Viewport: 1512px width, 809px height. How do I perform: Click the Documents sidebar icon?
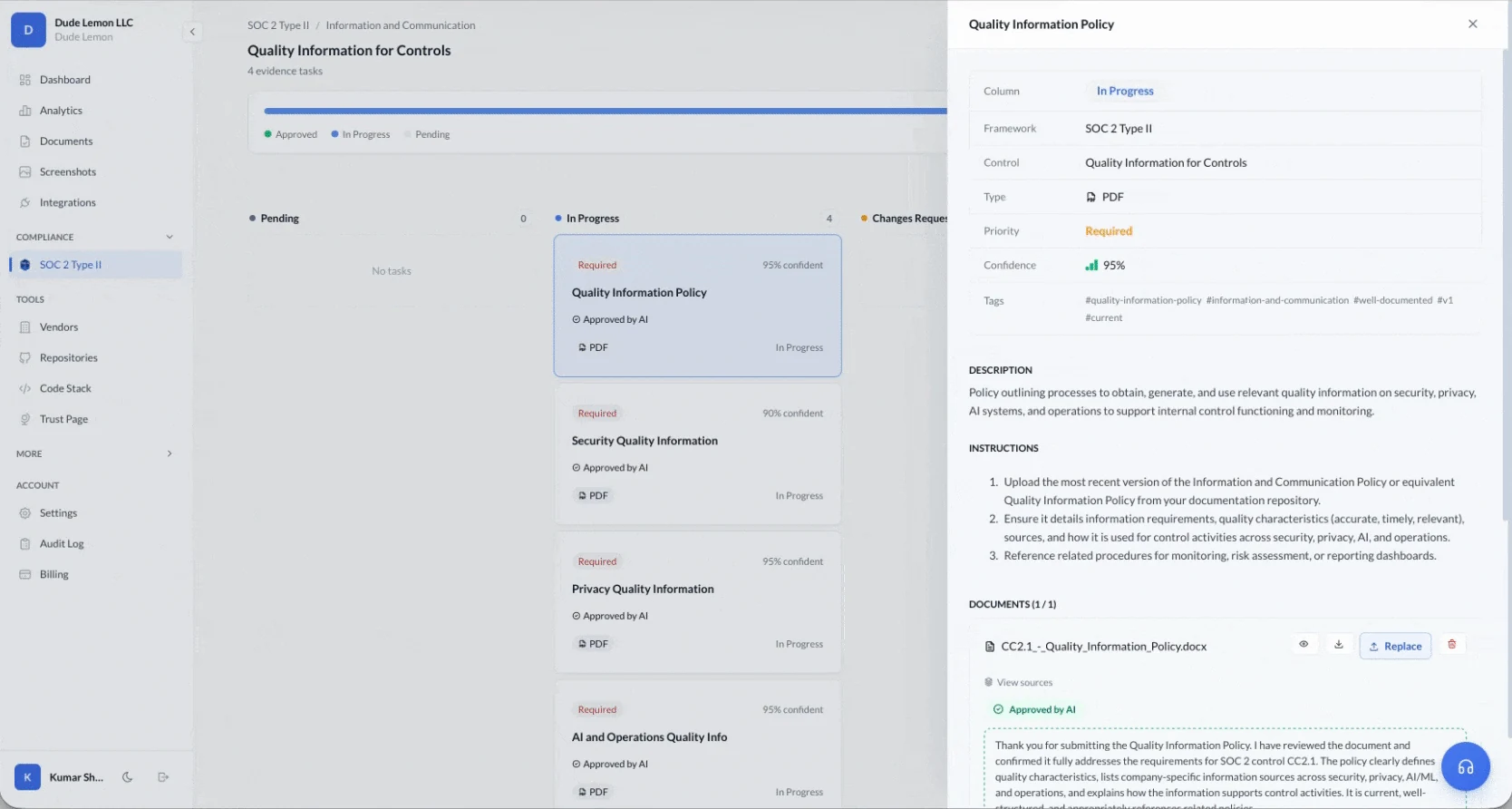pyautogui.click(x=25, y=141)
